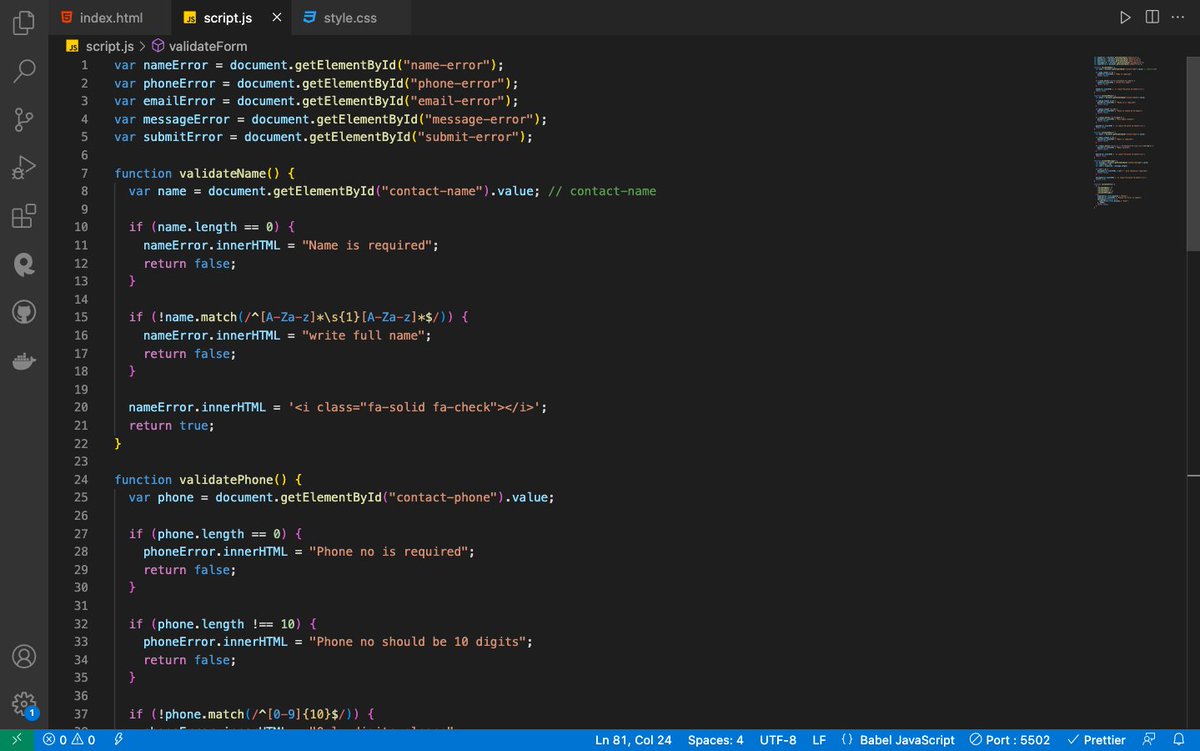
Task: Click the Prettier status bar item
Action: point(1096,740)
